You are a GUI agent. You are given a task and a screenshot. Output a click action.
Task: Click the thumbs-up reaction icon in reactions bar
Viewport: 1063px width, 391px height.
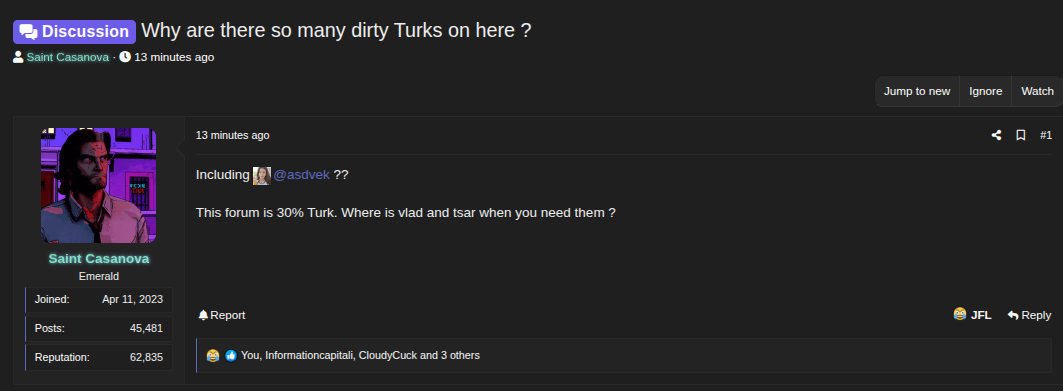pyautogui.click(x=230, y=355)
